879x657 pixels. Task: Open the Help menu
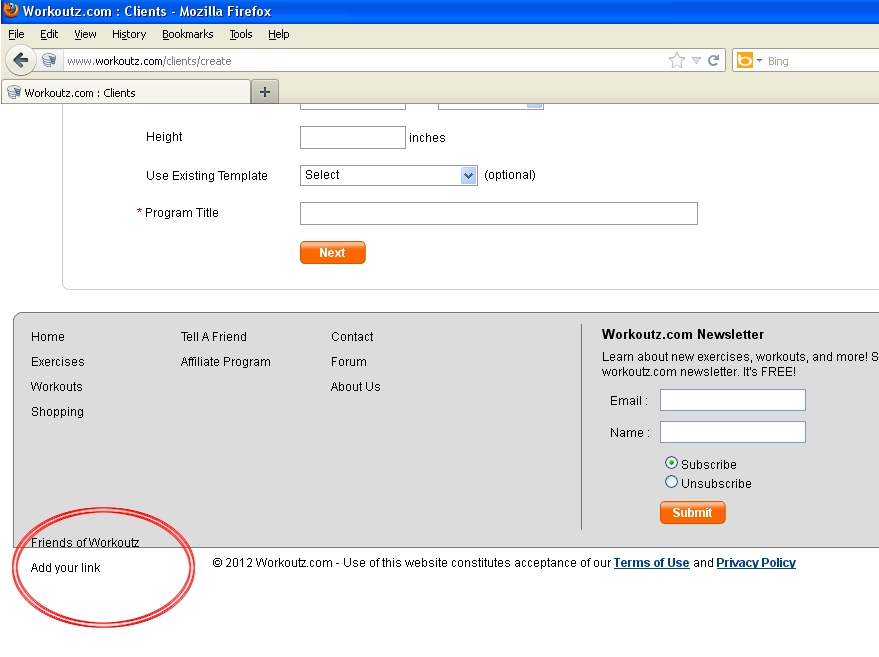tap(279, 34)
